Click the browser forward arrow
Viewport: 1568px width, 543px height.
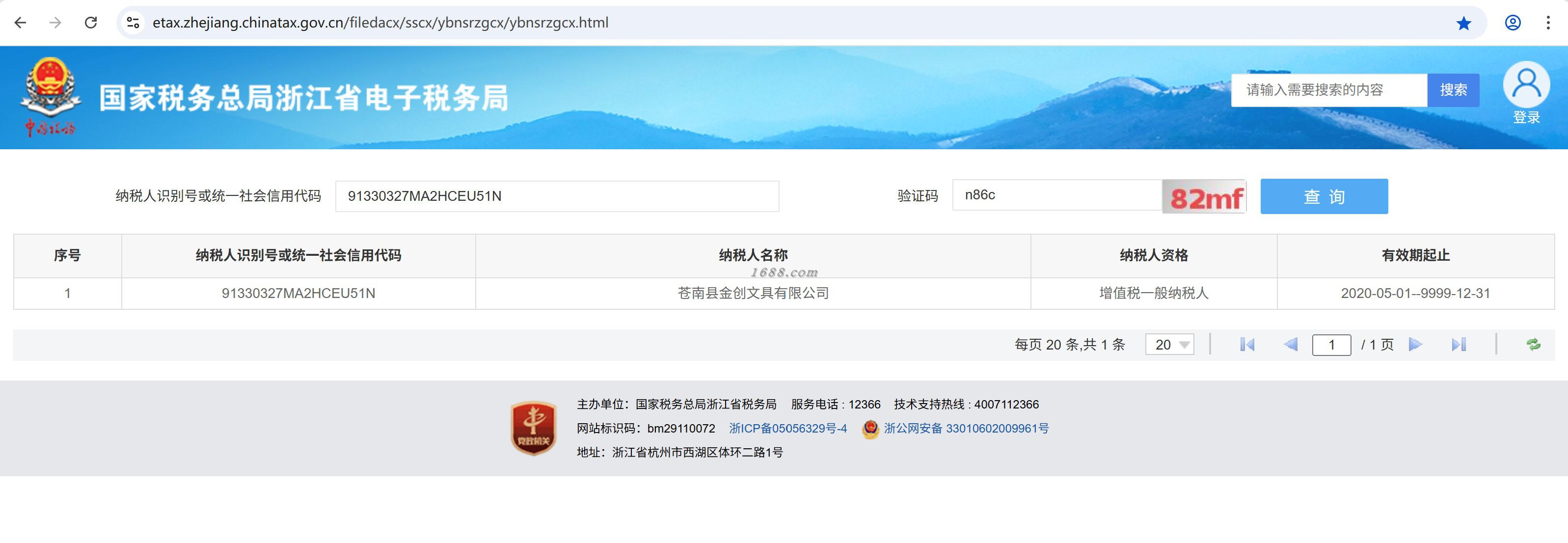point(55,23)
